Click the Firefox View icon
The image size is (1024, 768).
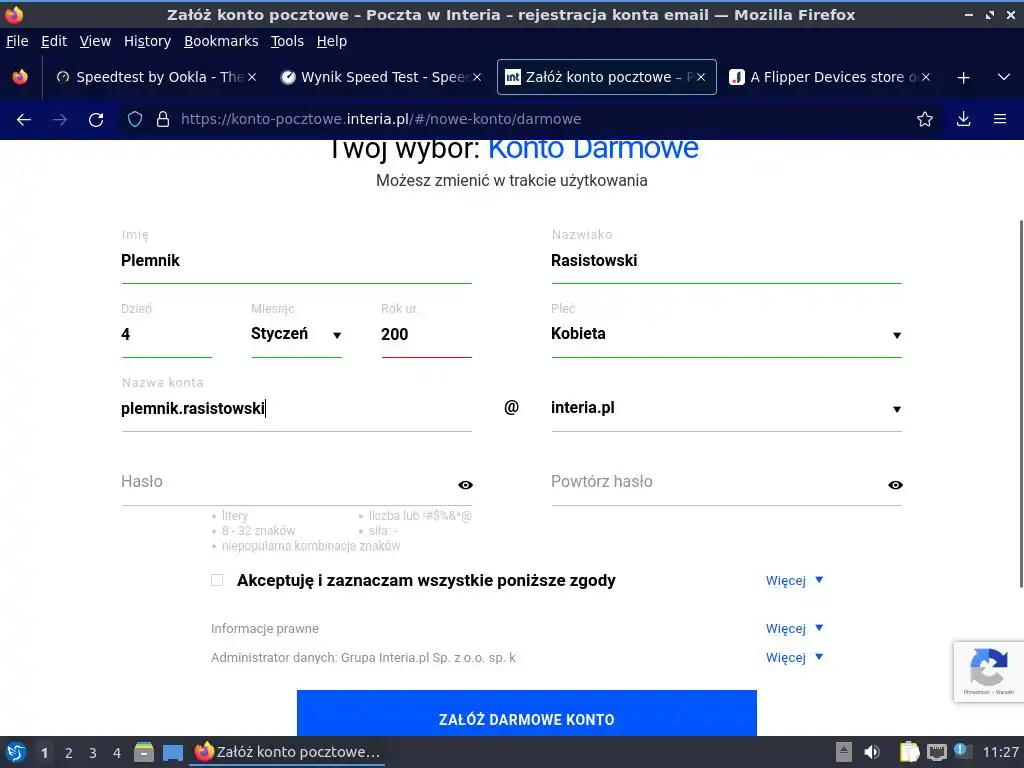tap(20, 77)
